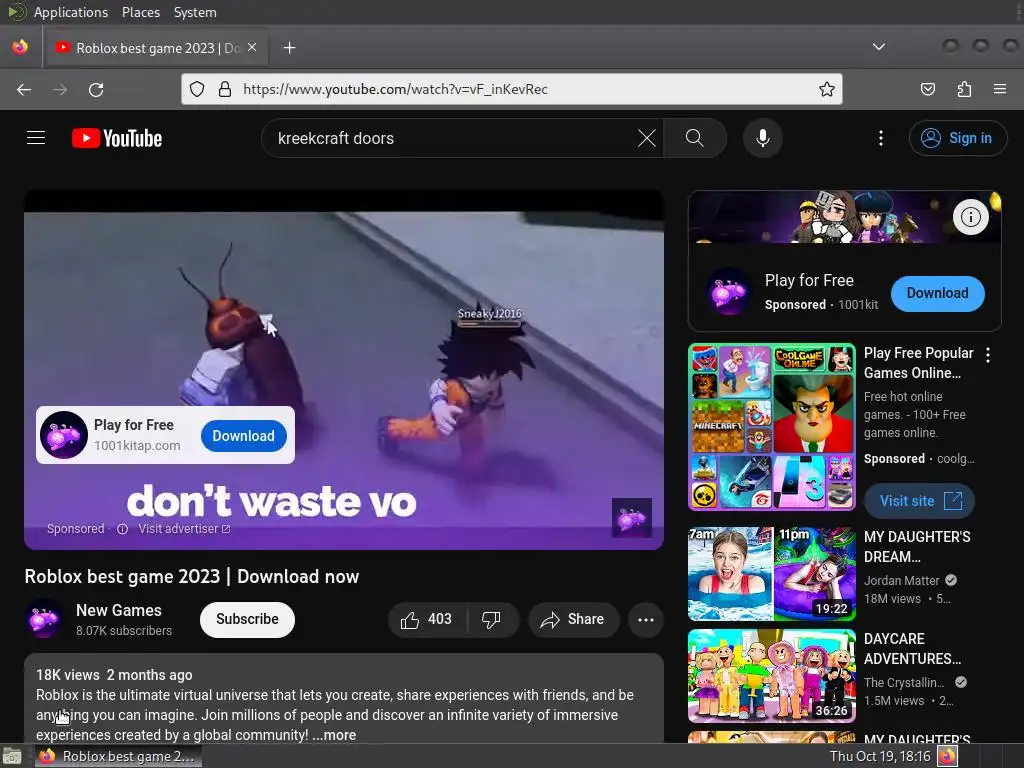Click the 1001kitap.com ad text
This screenshot has height=768, width=1024.
tap(137, 445)
